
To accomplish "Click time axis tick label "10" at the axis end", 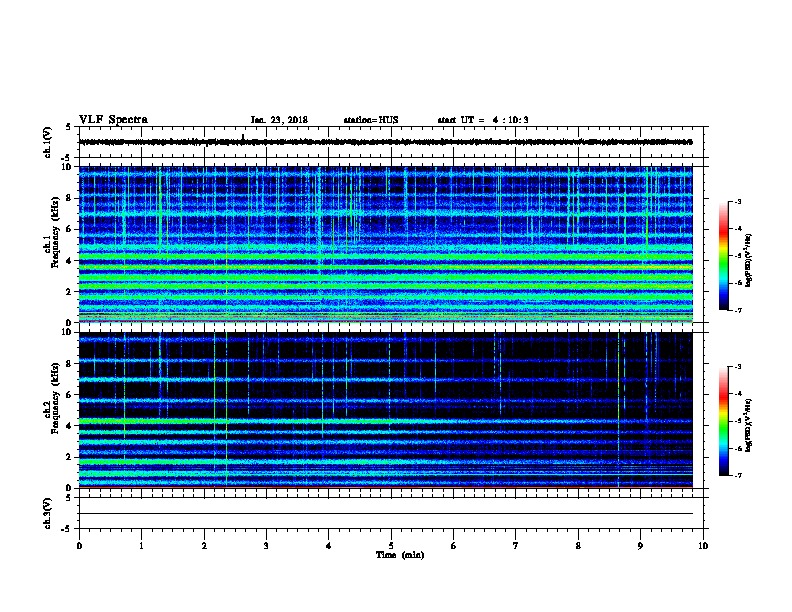I will [x=703, y=545].
